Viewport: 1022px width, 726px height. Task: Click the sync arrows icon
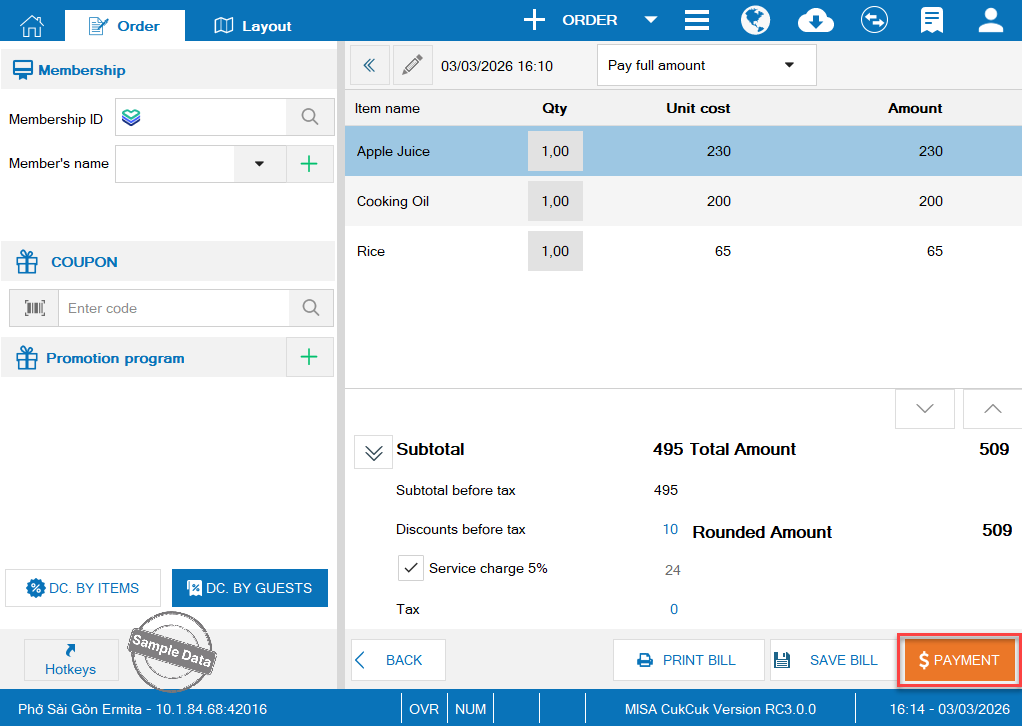pyautogui.click(x=874, y=20)
